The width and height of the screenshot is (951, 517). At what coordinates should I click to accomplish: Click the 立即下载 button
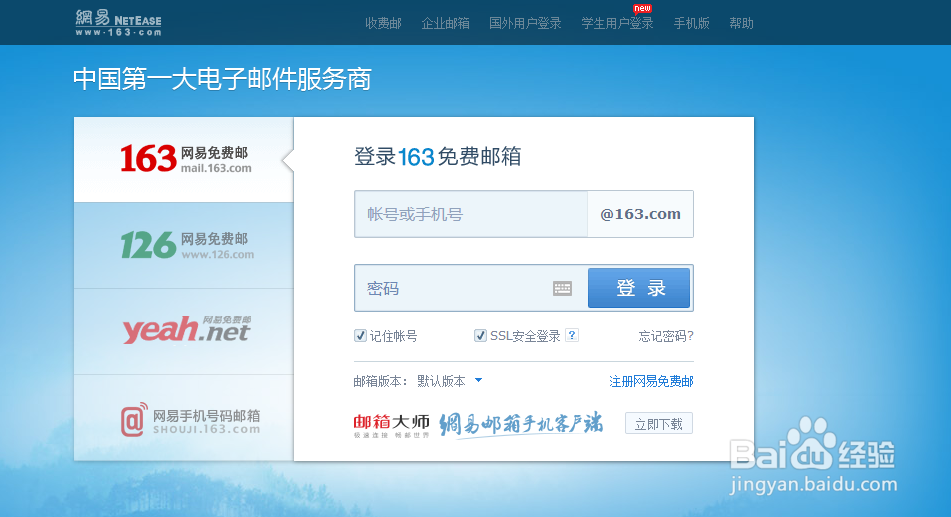[659, 424]
